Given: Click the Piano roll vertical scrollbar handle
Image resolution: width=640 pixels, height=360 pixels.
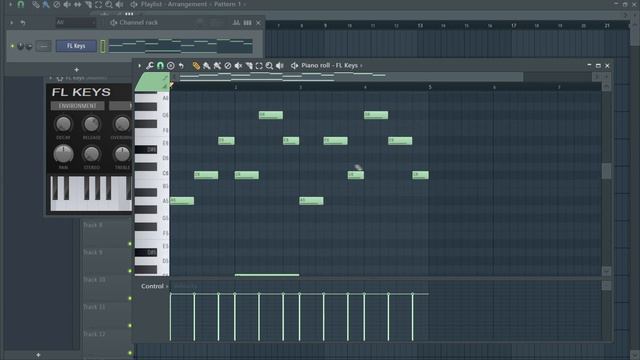Looking at the screenshot, I should tap(607, 171).
